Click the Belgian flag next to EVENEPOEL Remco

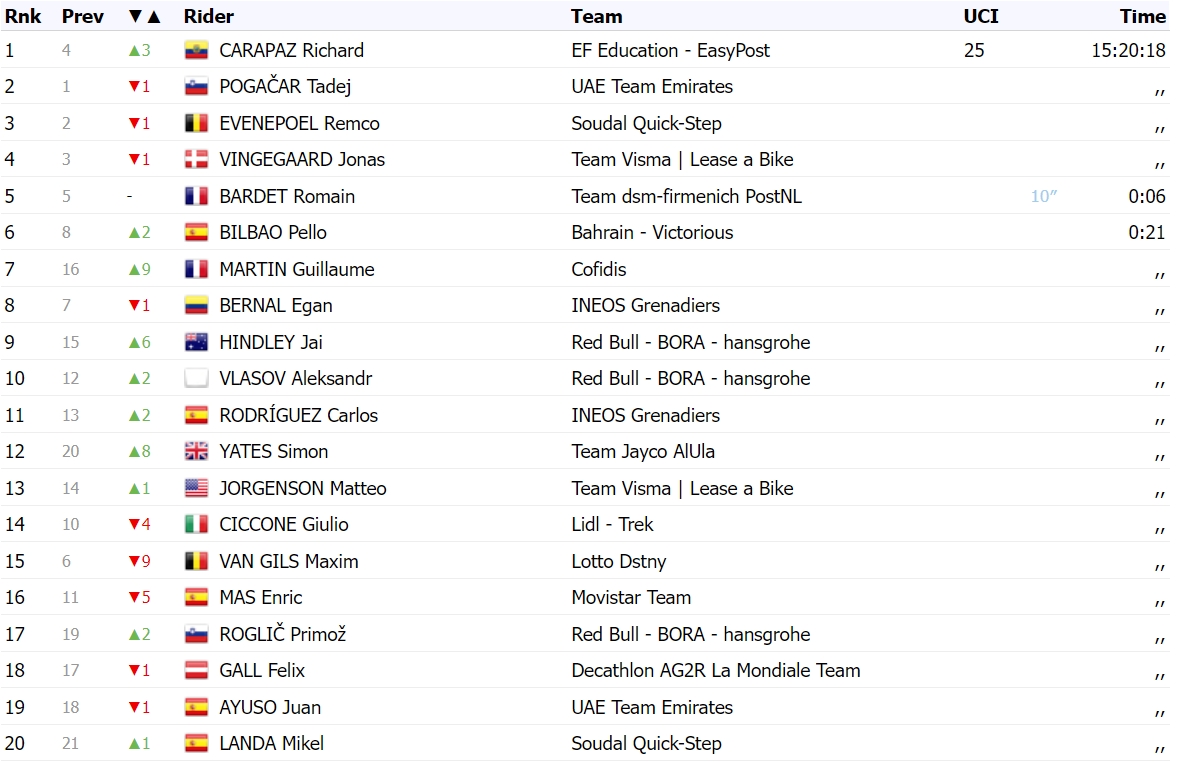coord(196,123)
